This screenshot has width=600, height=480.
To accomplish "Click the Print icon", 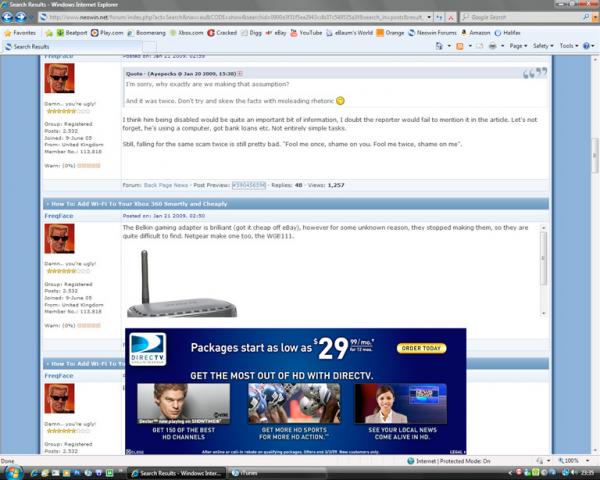I will [x=493, y=46].
